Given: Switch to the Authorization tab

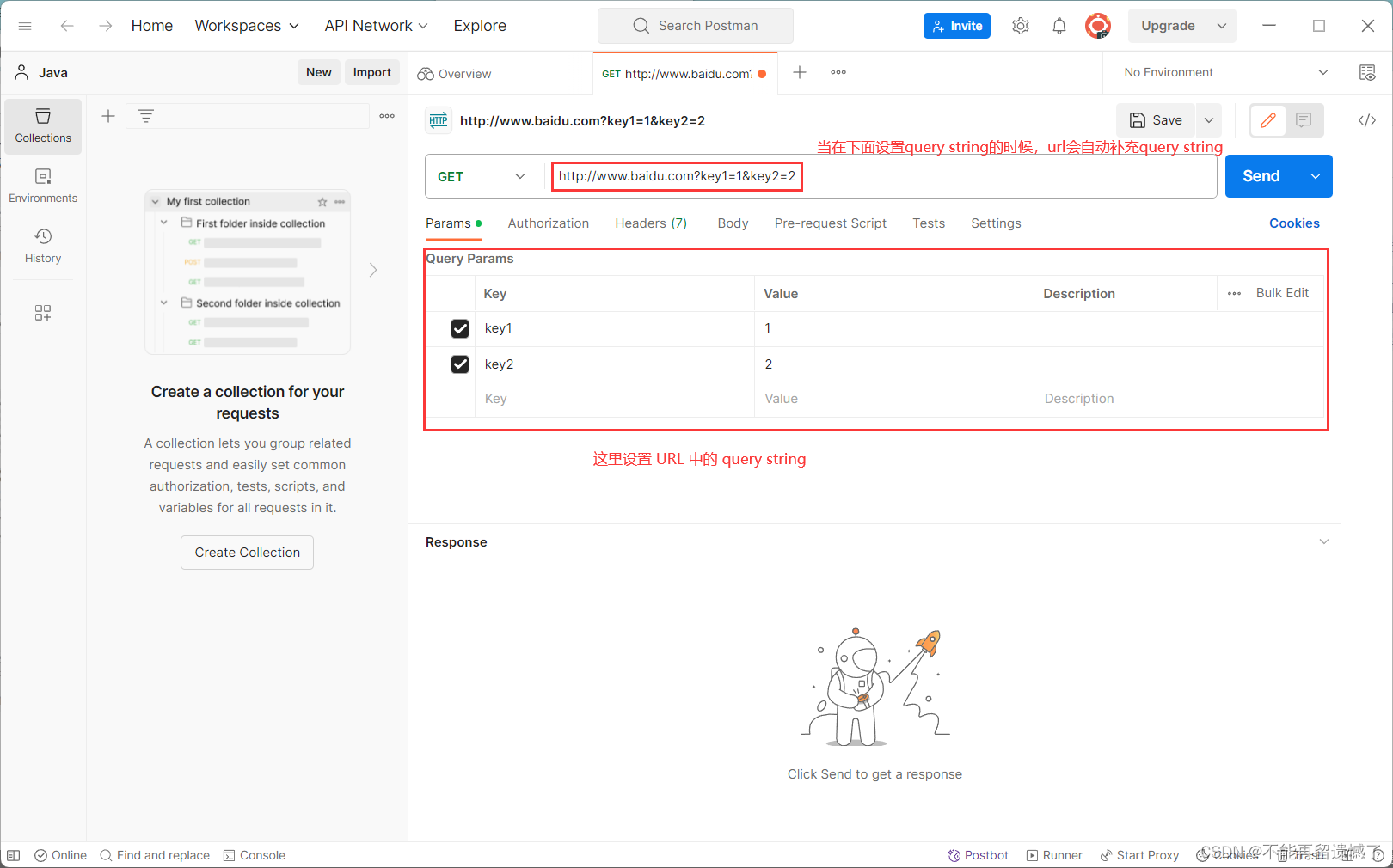Looking at the screenshot, I should [x=549, y=223].
